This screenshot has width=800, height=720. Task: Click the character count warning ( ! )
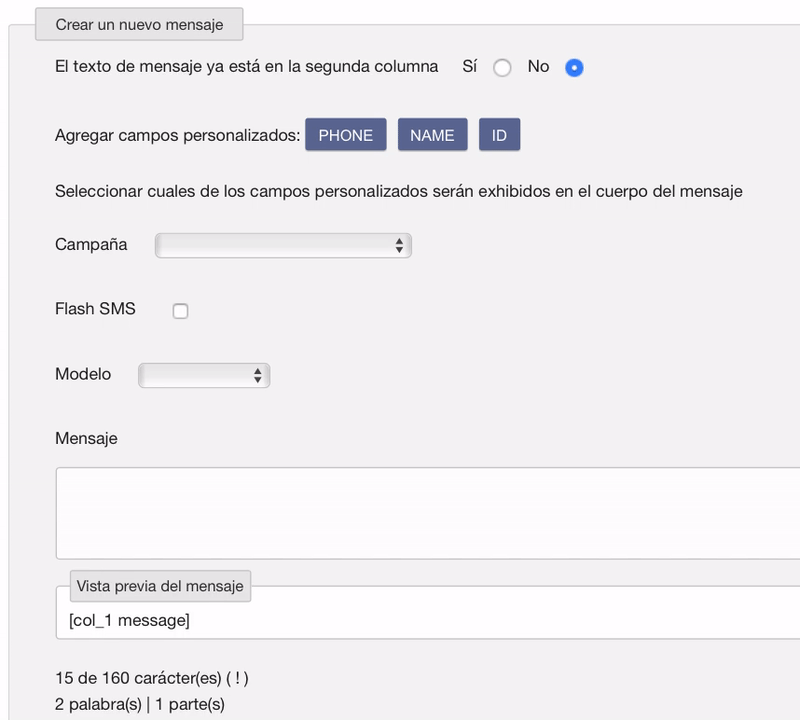(237, 678)
